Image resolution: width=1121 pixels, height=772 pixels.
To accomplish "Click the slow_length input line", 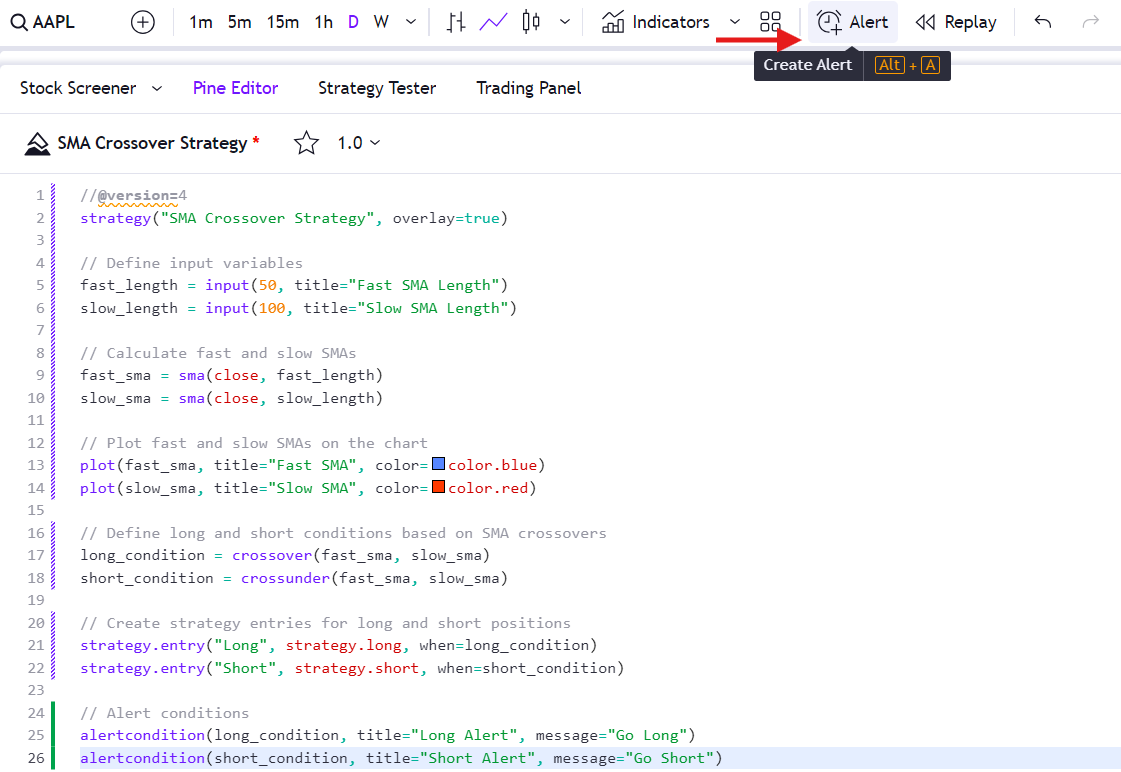I will pyautogui.click(x=298, y=308).
